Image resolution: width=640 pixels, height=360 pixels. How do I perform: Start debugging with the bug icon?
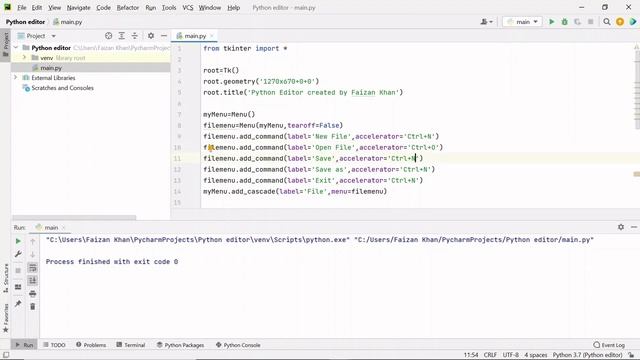point(564,22)
